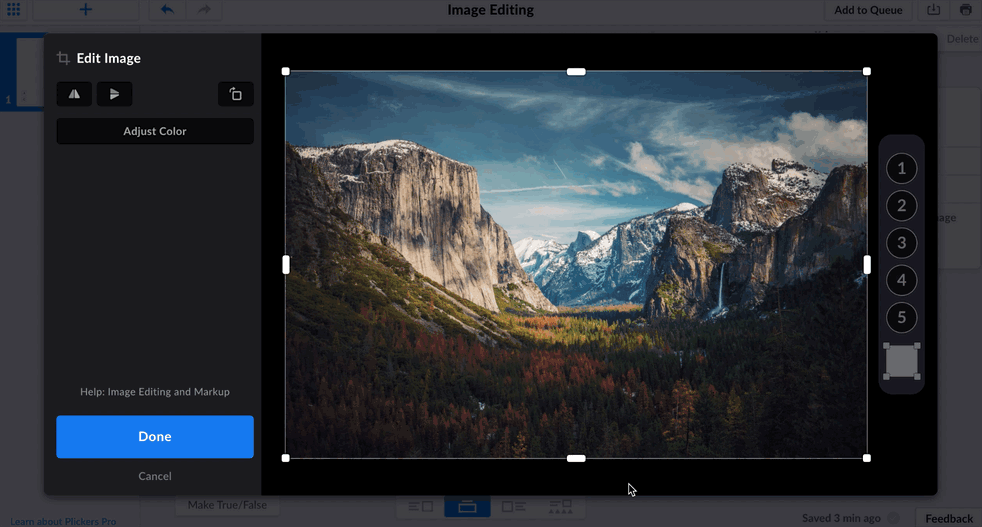Select marker number 5
This screenshot has width=982, height=527.
pos(901,317)
